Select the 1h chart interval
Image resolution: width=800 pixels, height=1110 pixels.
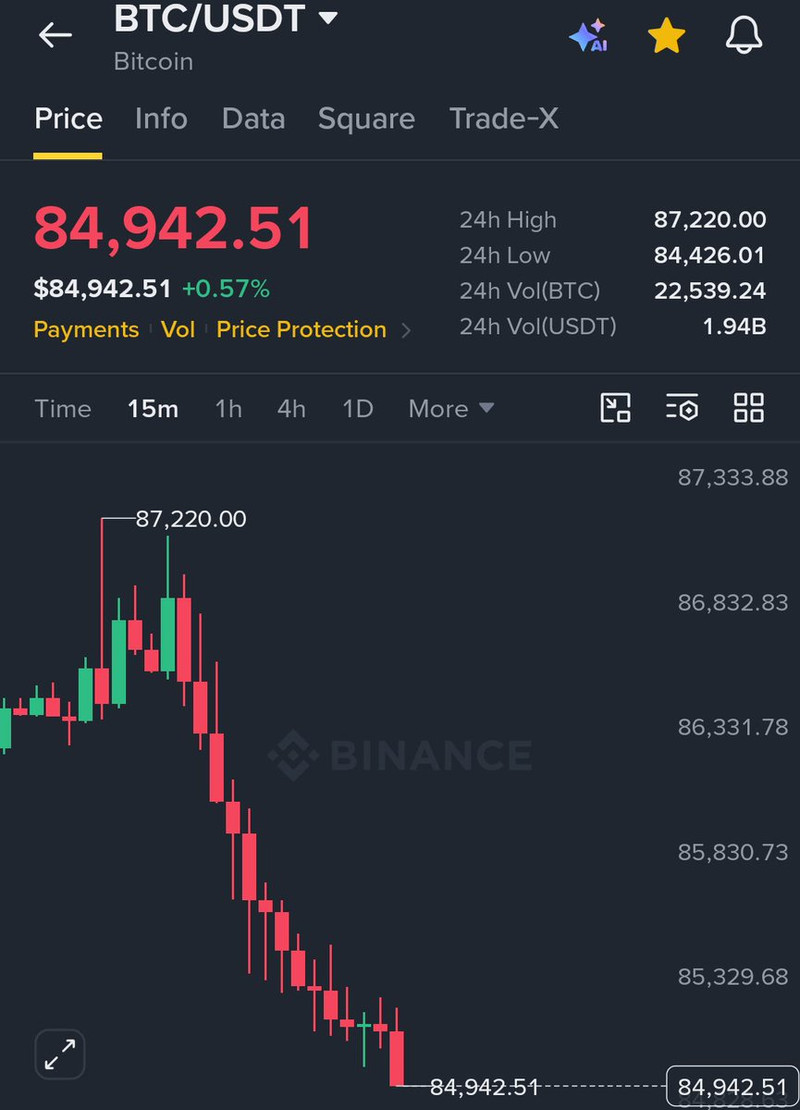point(228,408)
